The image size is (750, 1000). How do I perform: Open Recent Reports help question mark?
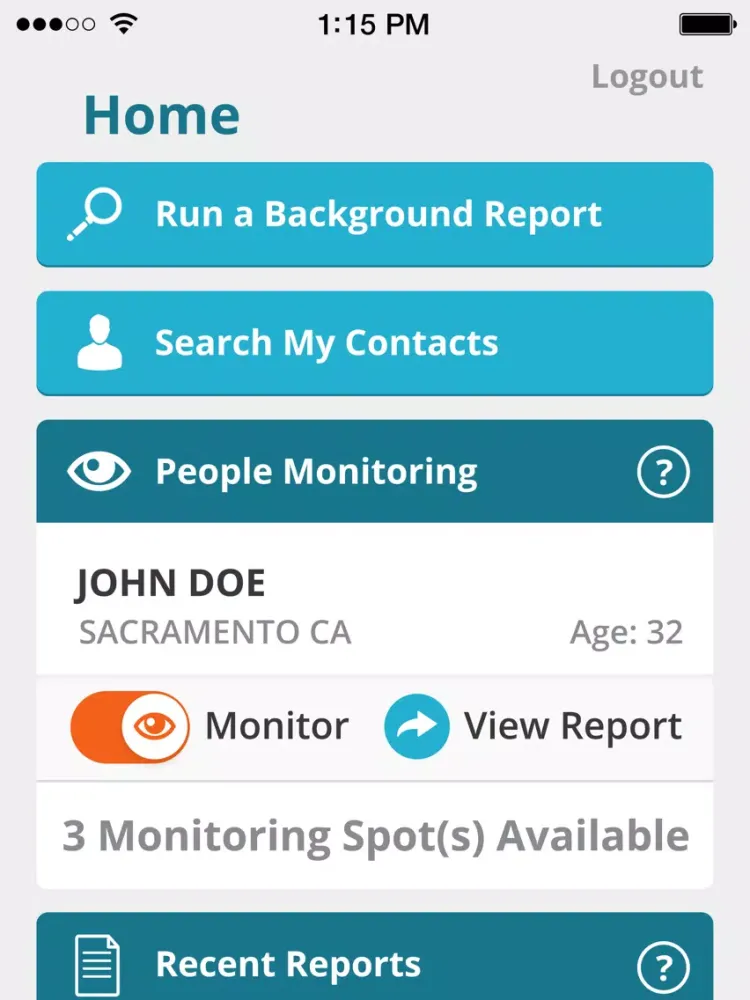pyautogui.click(x=663, y=967)
